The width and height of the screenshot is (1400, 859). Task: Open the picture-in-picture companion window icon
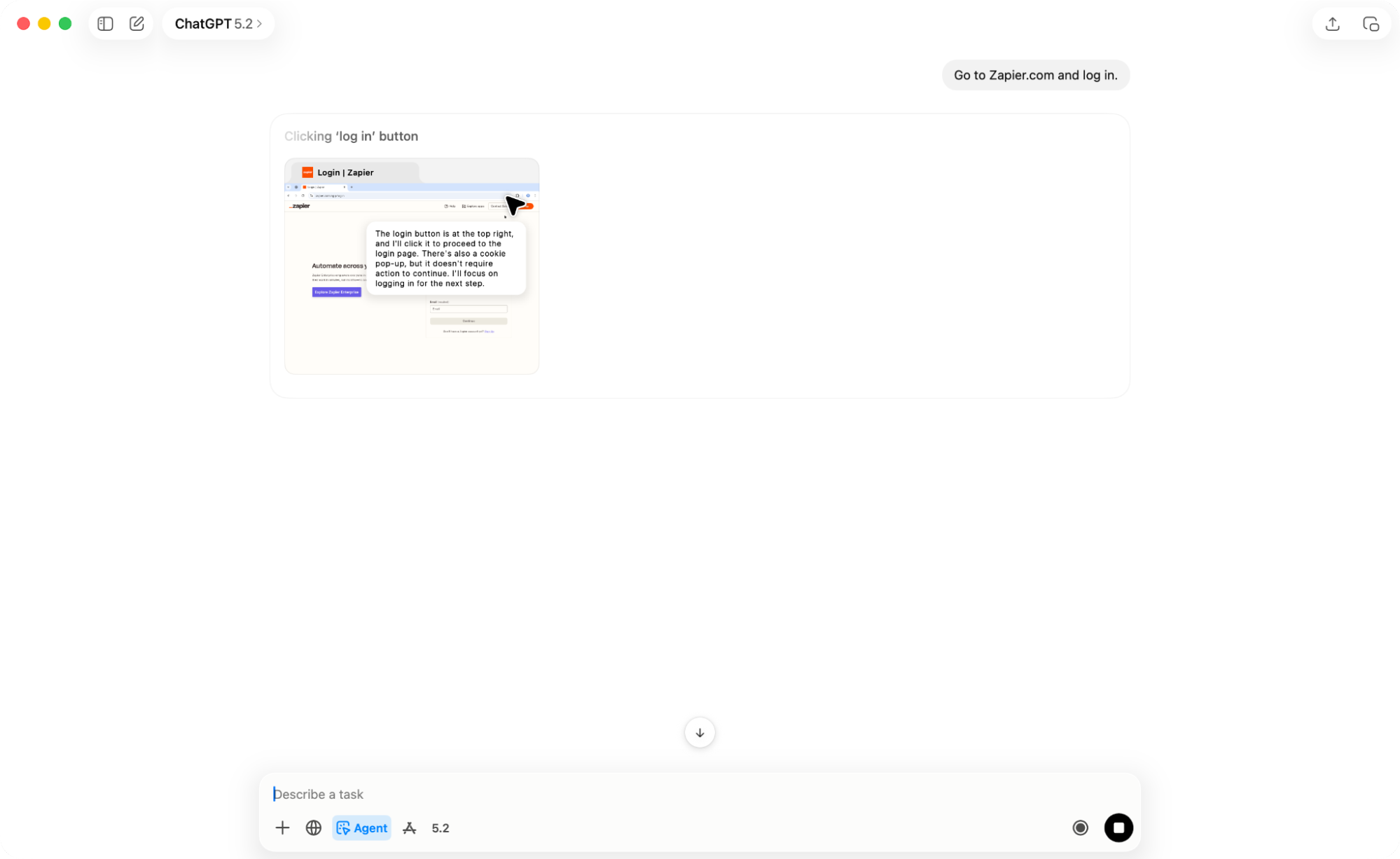click(1371, 23)
